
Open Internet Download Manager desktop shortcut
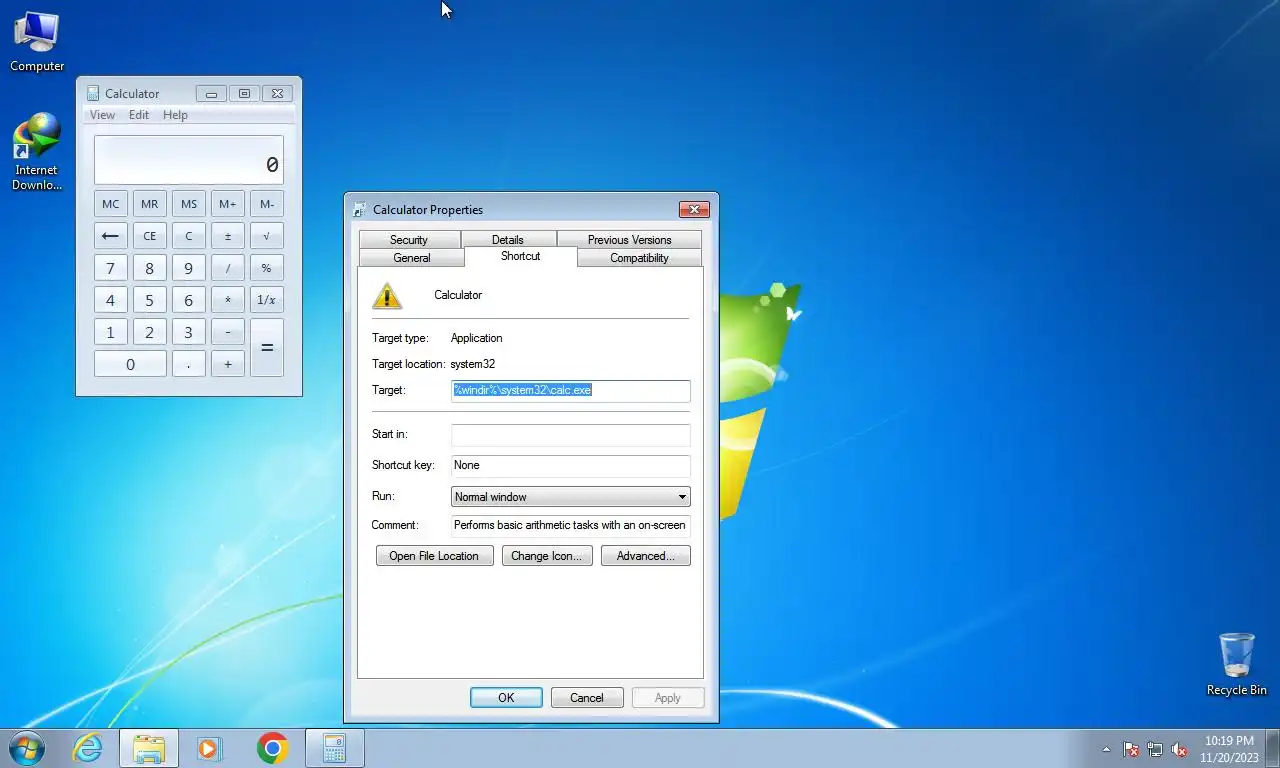click(37, 152)
